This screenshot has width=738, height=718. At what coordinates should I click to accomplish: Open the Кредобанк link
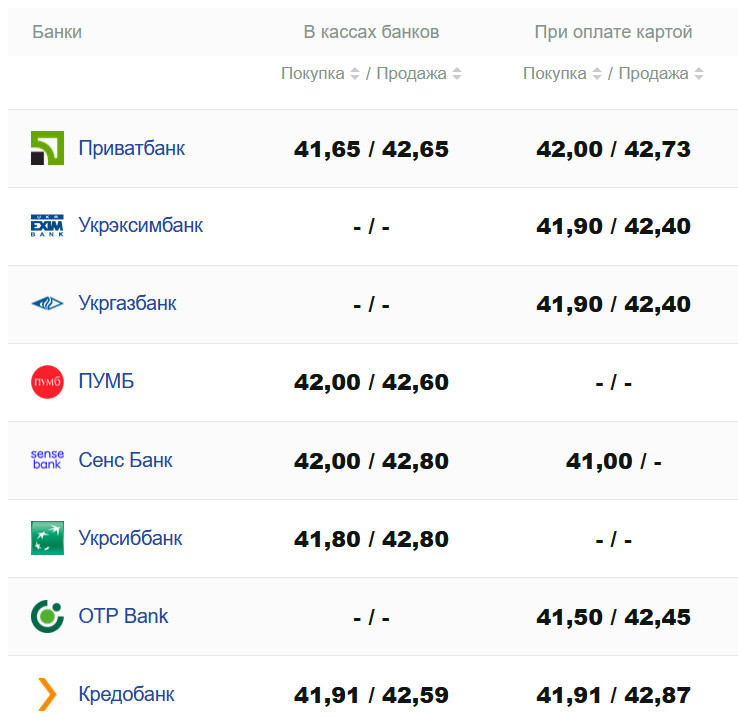coord(127,694)
